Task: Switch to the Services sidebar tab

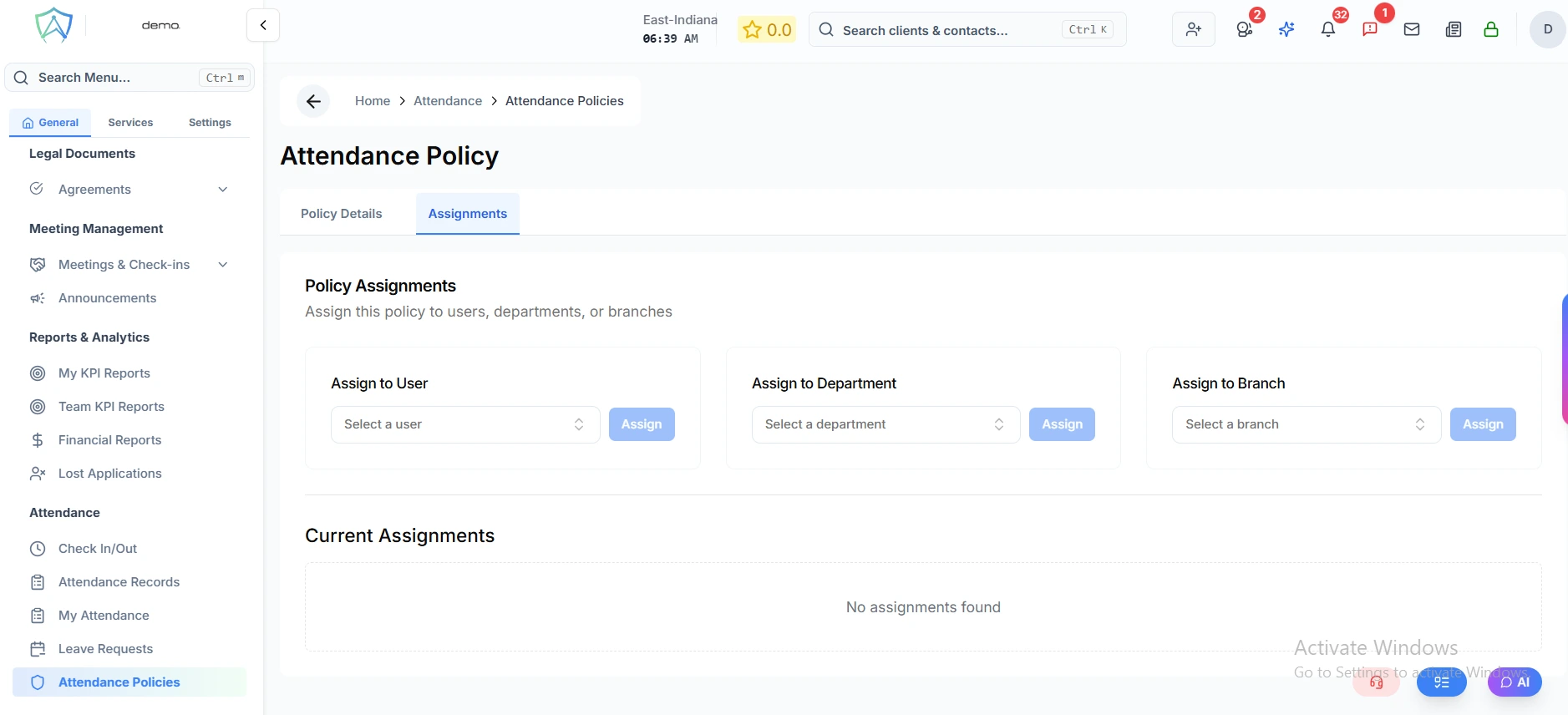Action: [130, 123]
